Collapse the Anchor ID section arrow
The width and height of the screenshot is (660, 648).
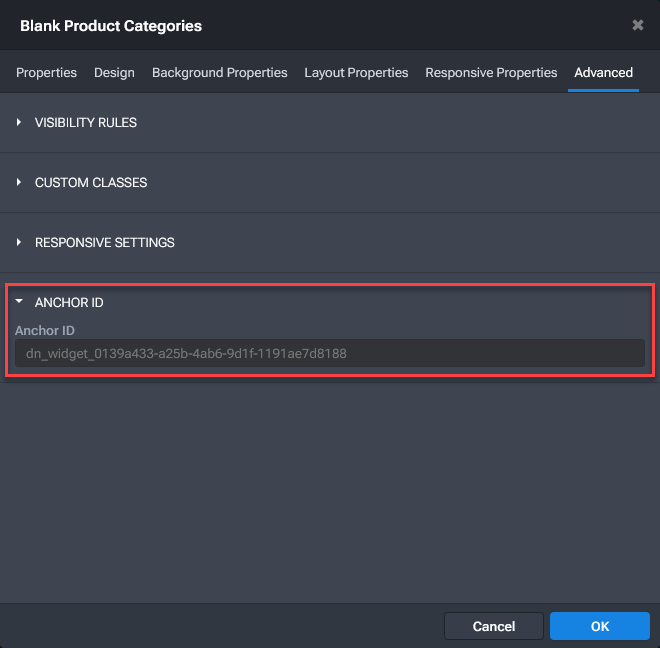pyautogui.click(x=19, y=302)
